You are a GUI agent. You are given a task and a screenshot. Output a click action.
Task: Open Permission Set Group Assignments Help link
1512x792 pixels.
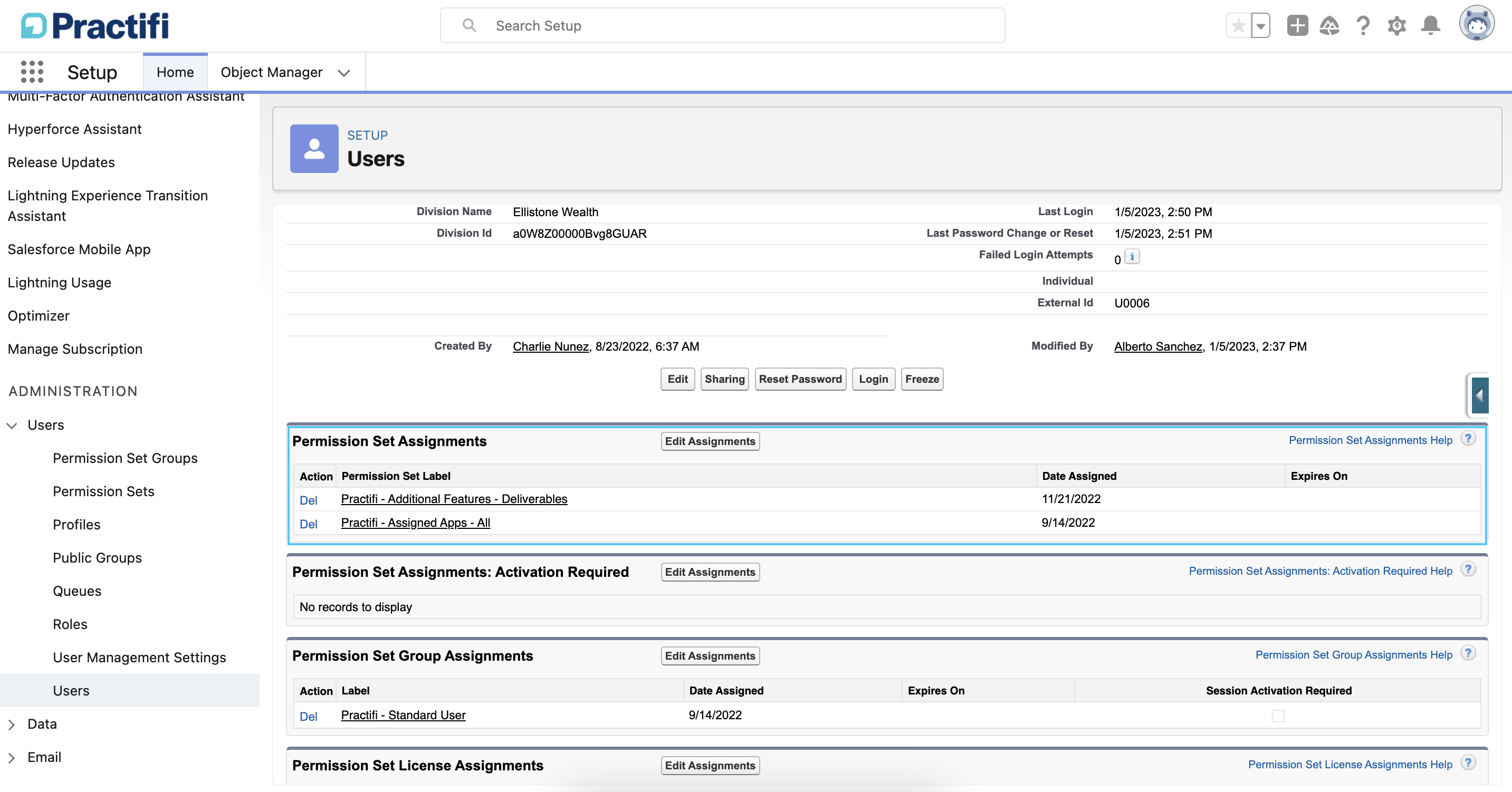click(x=1354, y=655)
